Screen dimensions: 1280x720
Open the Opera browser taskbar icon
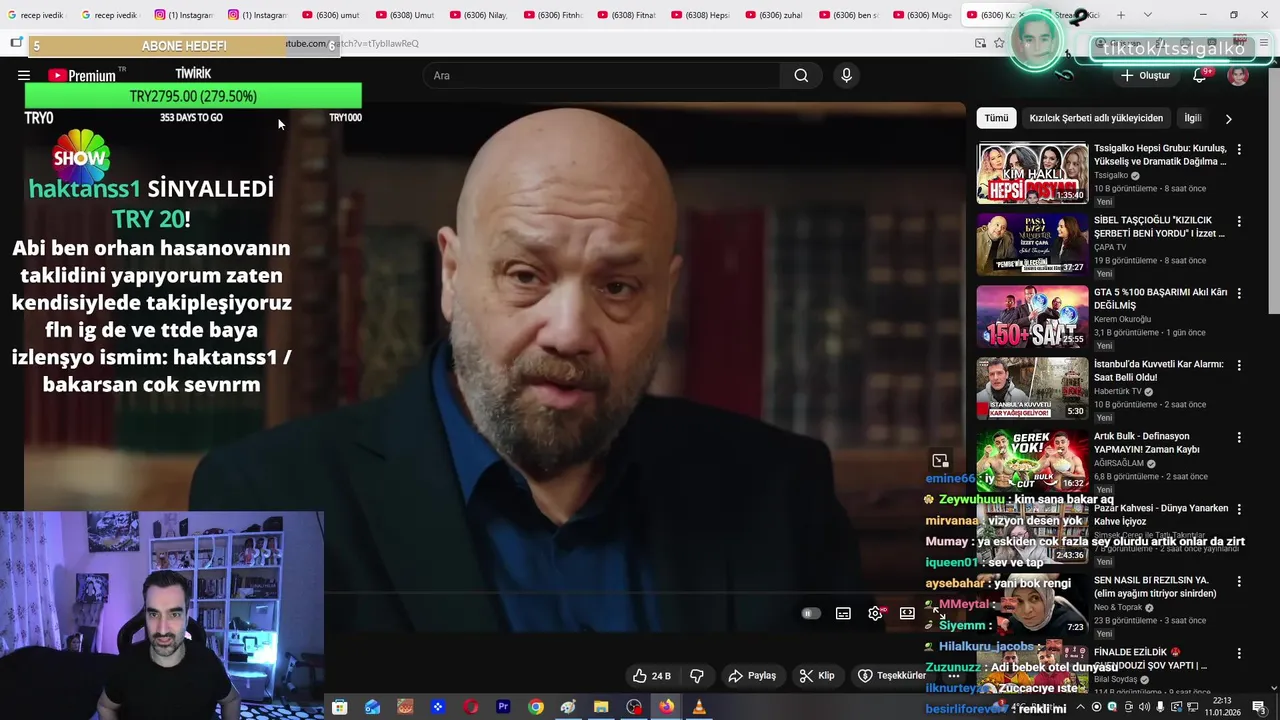471,707
